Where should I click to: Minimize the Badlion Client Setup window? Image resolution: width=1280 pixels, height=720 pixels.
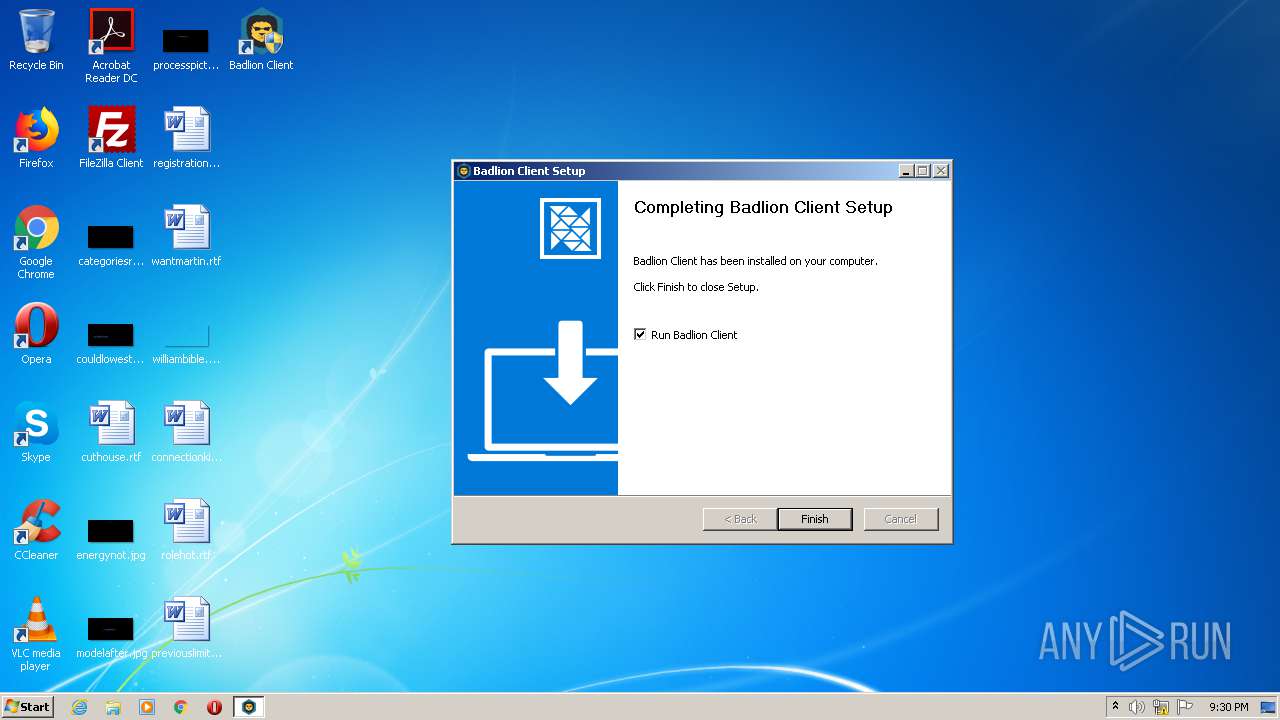click(x=906, y=171)
